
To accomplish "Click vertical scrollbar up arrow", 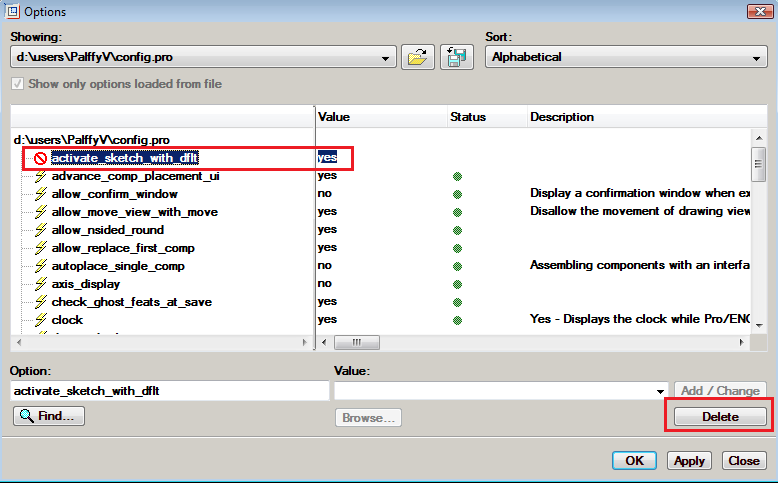I will coord(759,138).
